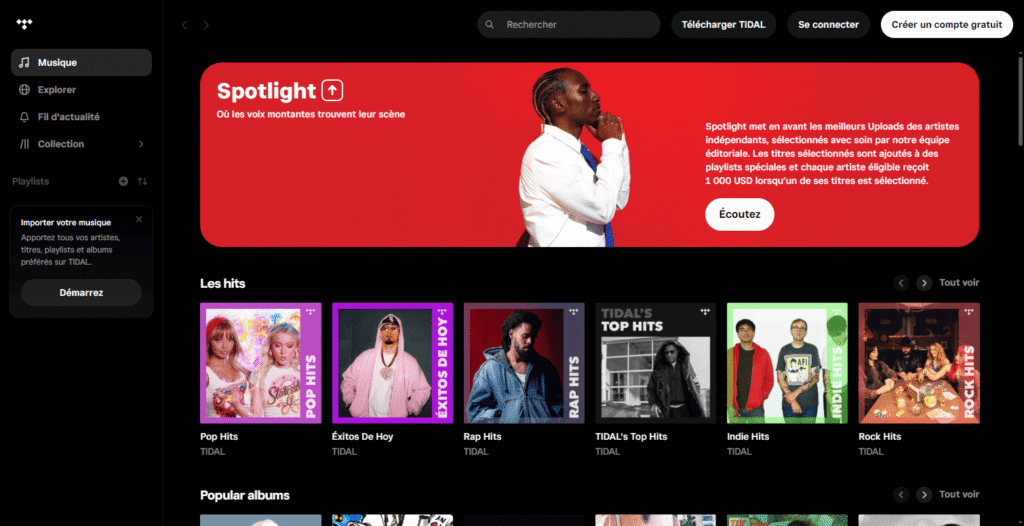This screenshot has width=1024, height=526.
Task: Click the library icon beside Collection
Action: [x=24, y=144]
